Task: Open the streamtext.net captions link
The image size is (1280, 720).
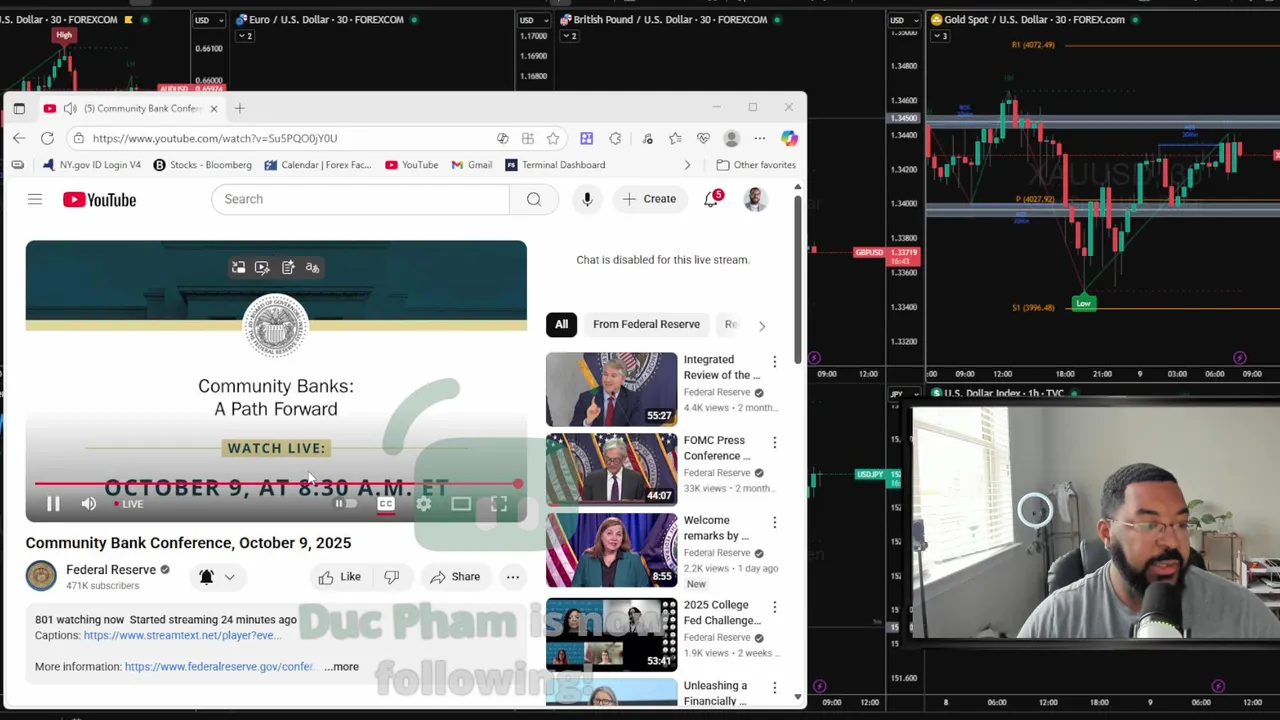Action: [x=183, y=635]
